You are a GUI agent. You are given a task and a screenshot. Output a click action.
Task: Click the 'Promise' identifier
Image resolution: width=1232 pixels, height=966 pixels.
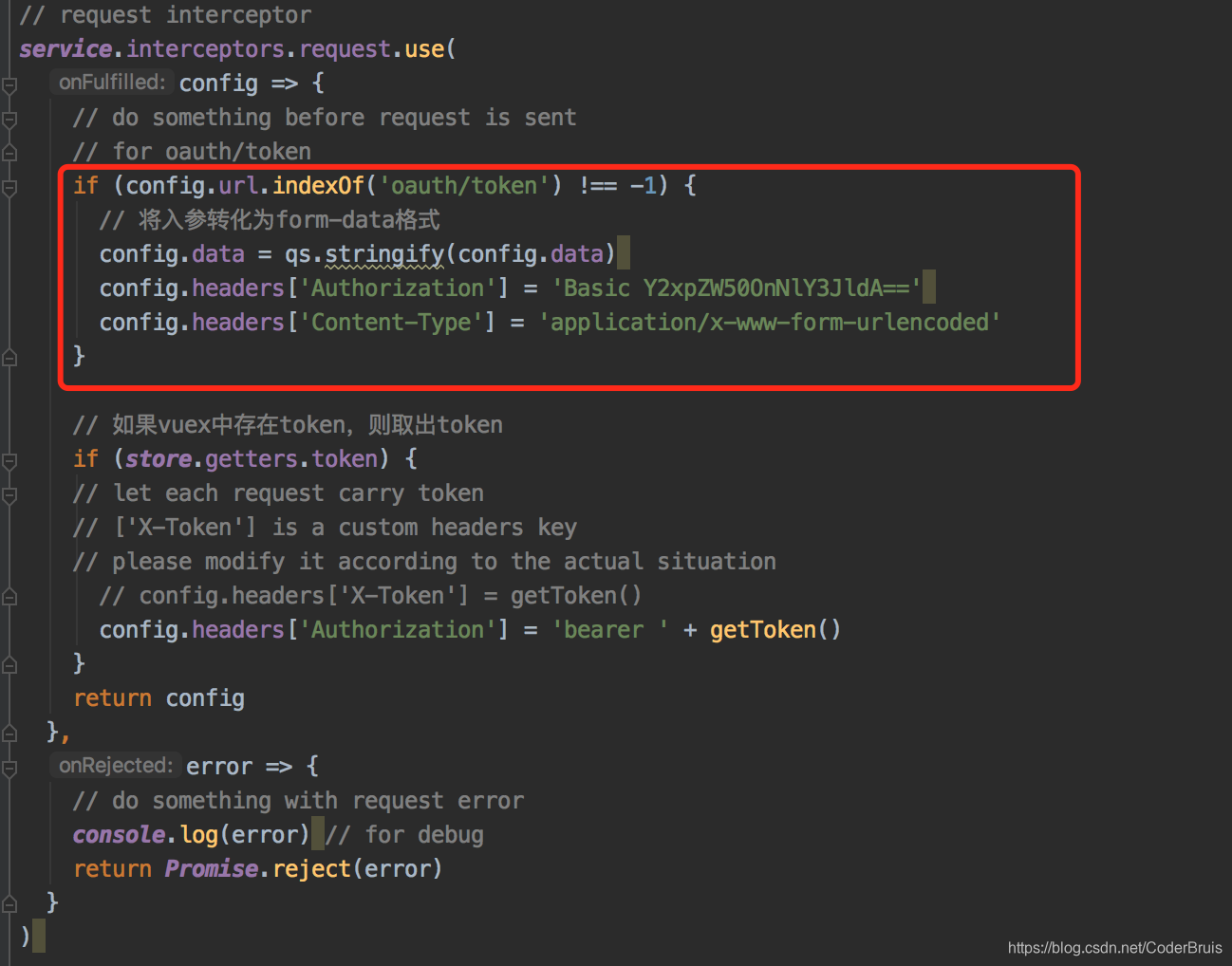click(x=212, y=868)
